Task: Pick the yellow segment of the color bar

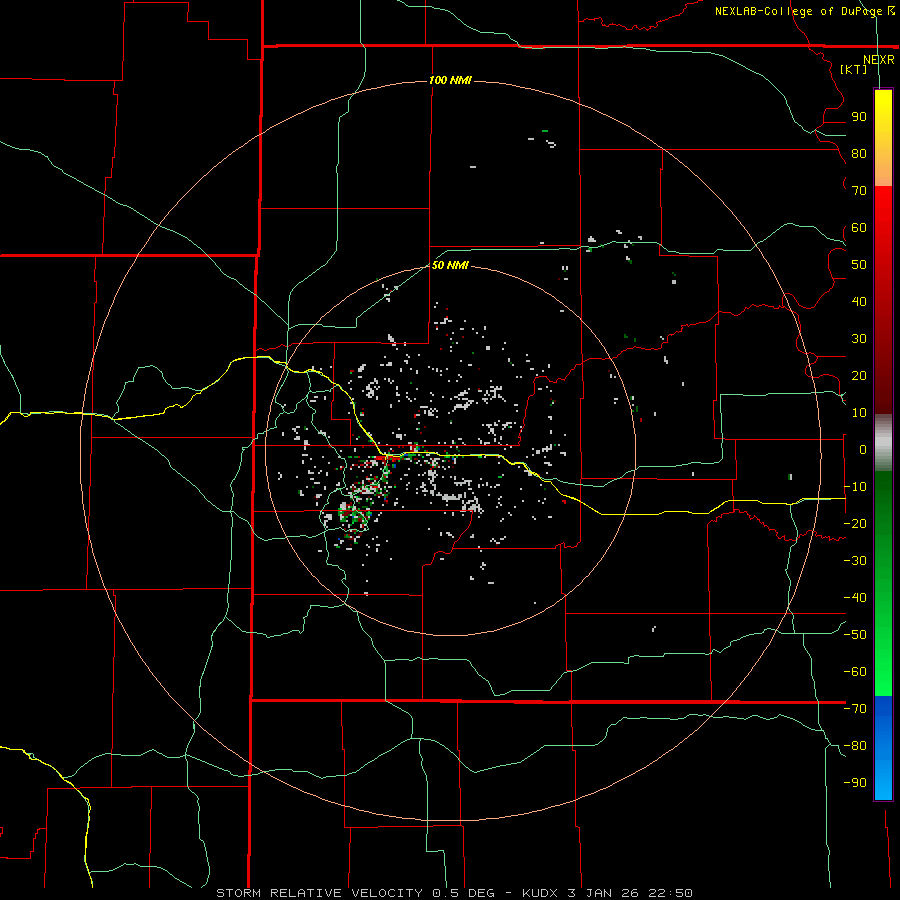Action: click(x=883, y=115)
